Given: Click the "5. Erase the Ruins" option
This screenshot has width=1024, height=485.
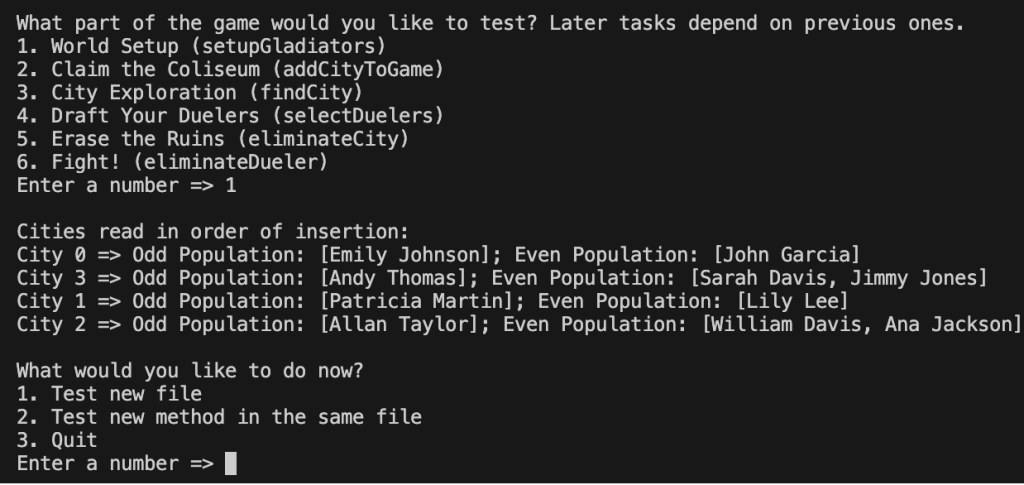Looking at the screenshot, I should [212, 139].
